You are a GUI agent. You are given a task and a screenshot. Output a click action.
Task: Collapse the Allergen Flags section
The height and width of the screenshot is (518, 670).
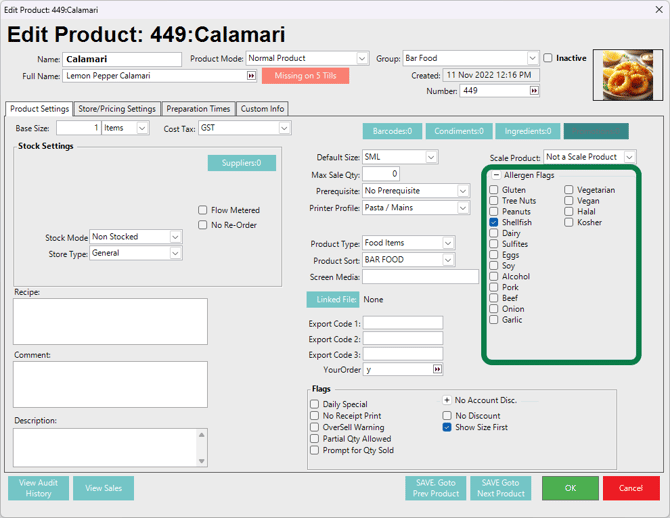[x=495, y=176]
